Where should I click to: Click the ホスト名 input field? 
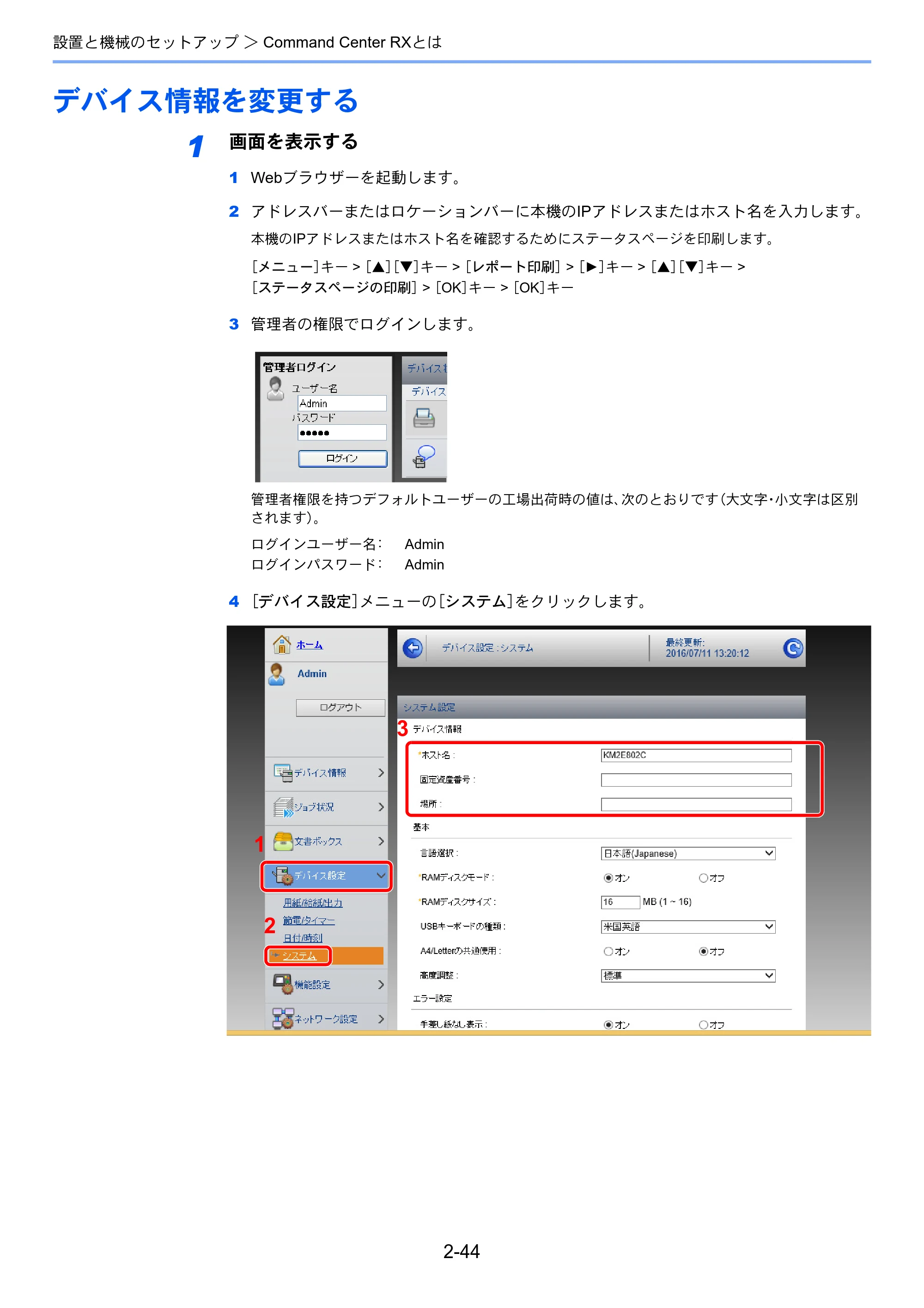[696, 755]
